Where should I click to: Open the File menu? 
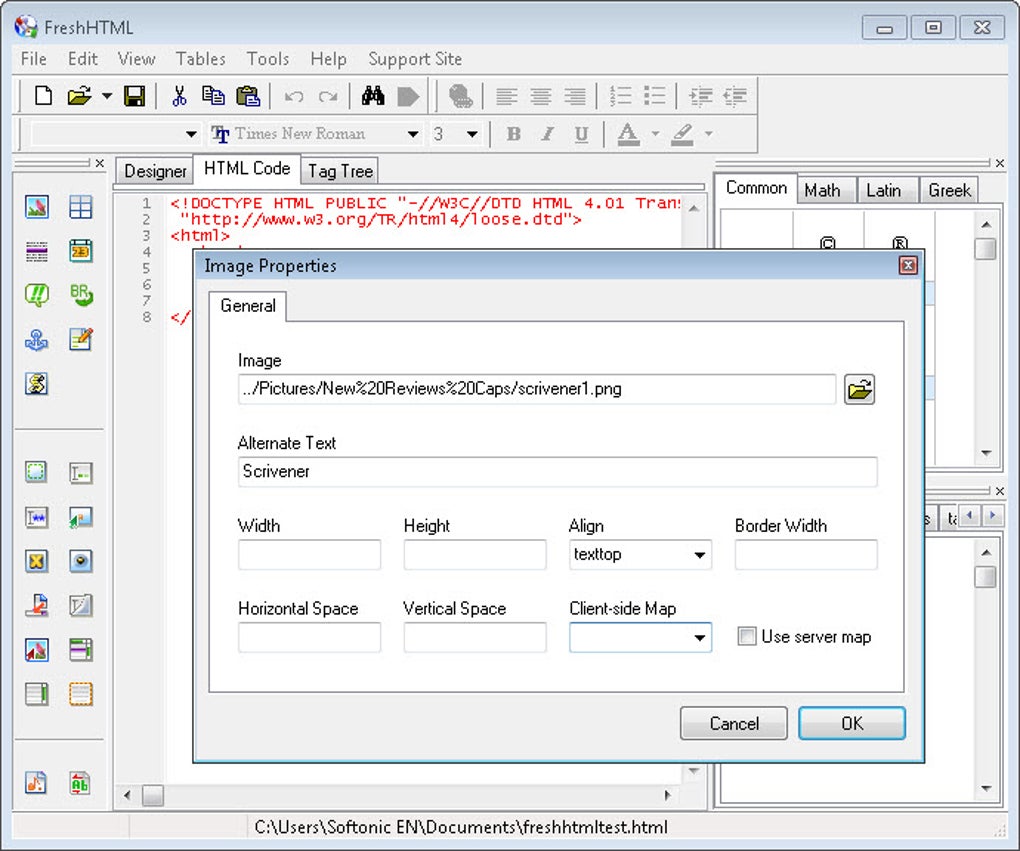tap(33, 59)
